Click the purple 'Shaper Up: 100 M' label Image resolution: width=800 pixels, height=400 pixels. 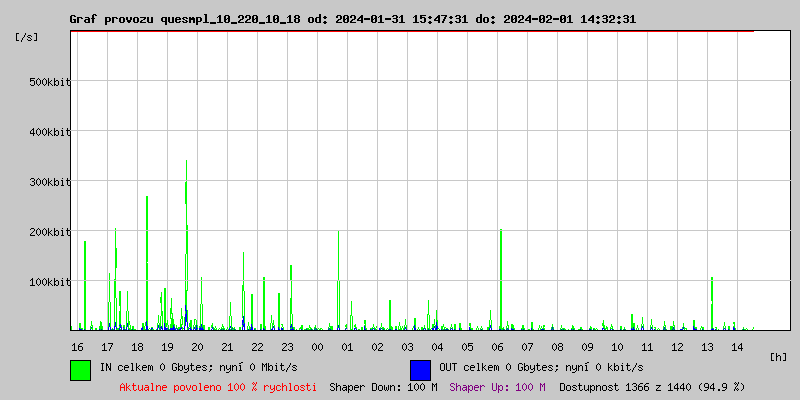497,387
